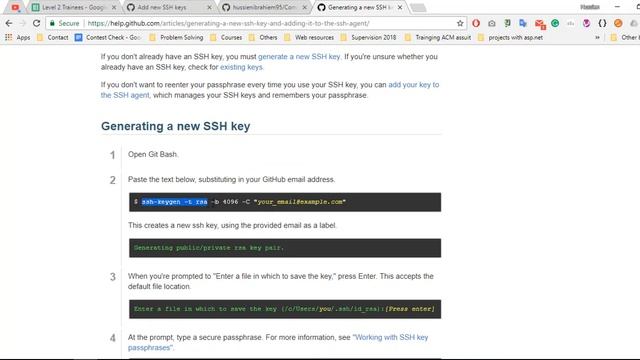Open the Apps grid shortcut
The width and height of the screenshot is (640, 360).
pyautogui.click(x=18, y=38)
